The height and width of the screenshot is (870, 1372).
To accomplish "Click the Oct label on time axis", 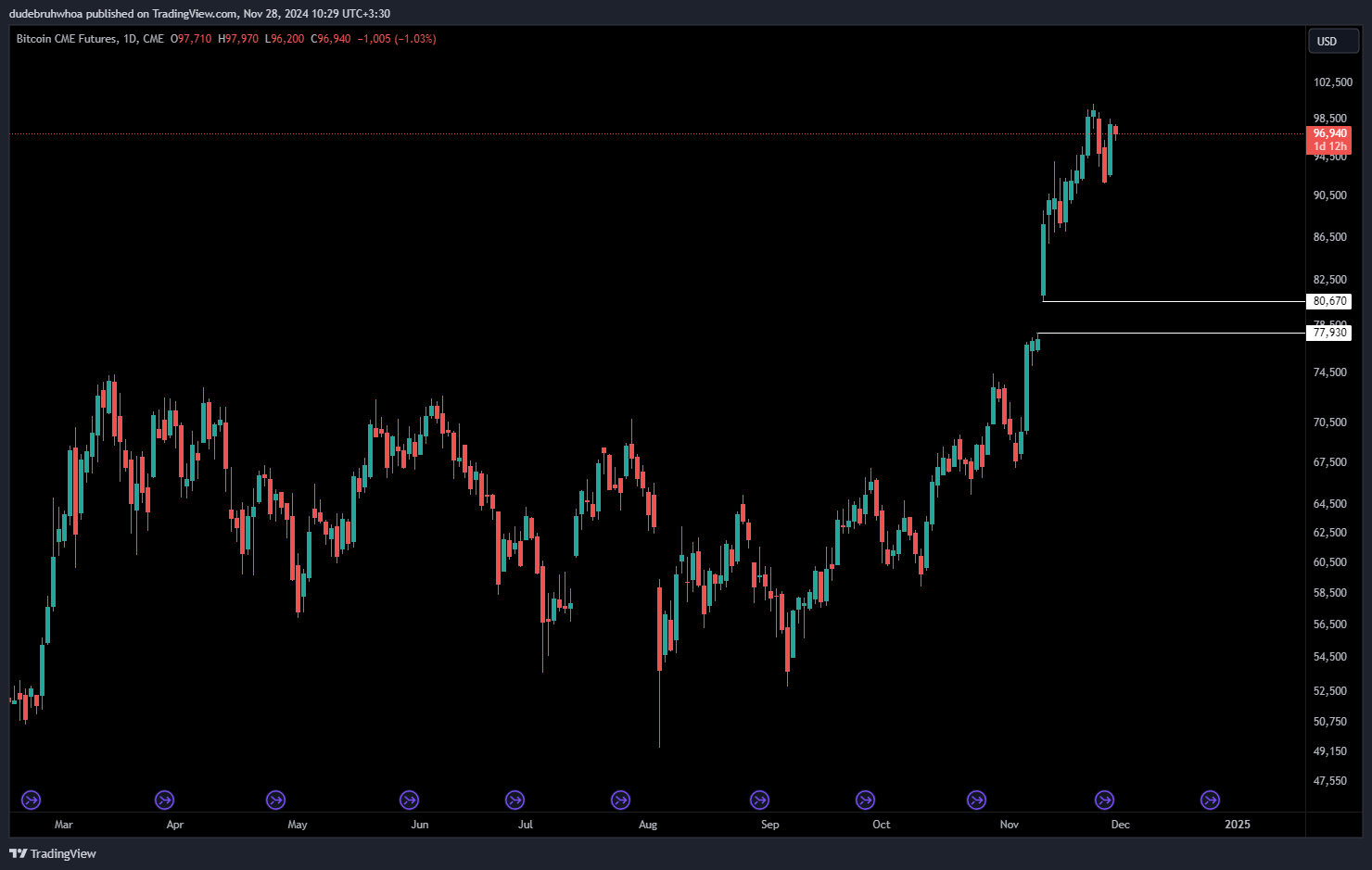I will tap(882, 825).
